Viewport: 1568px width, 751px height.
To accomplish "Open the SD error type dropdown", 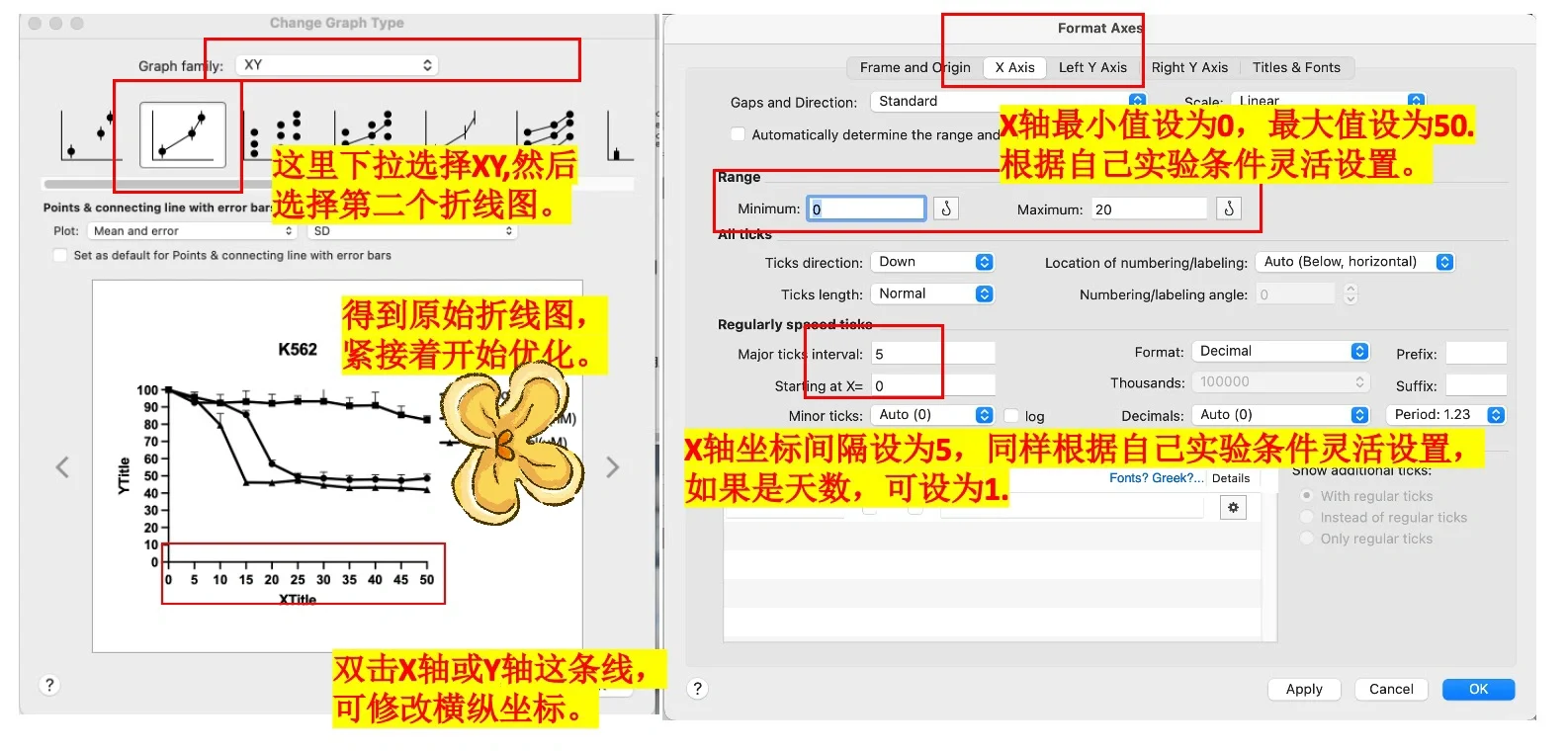I will point(412,231).
